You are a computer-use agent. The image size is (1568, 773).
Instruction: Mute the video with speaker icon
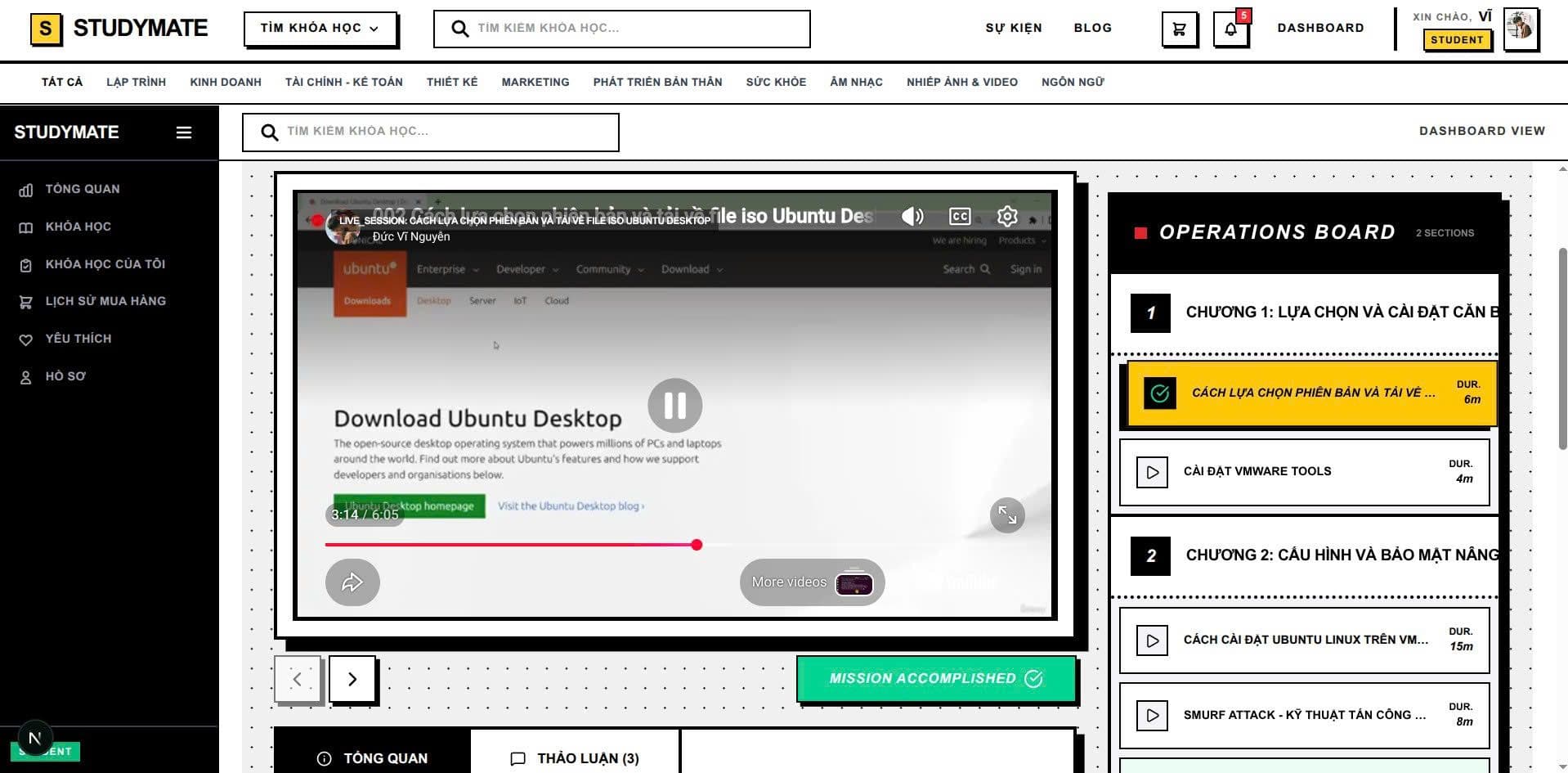tap(912, 216)
